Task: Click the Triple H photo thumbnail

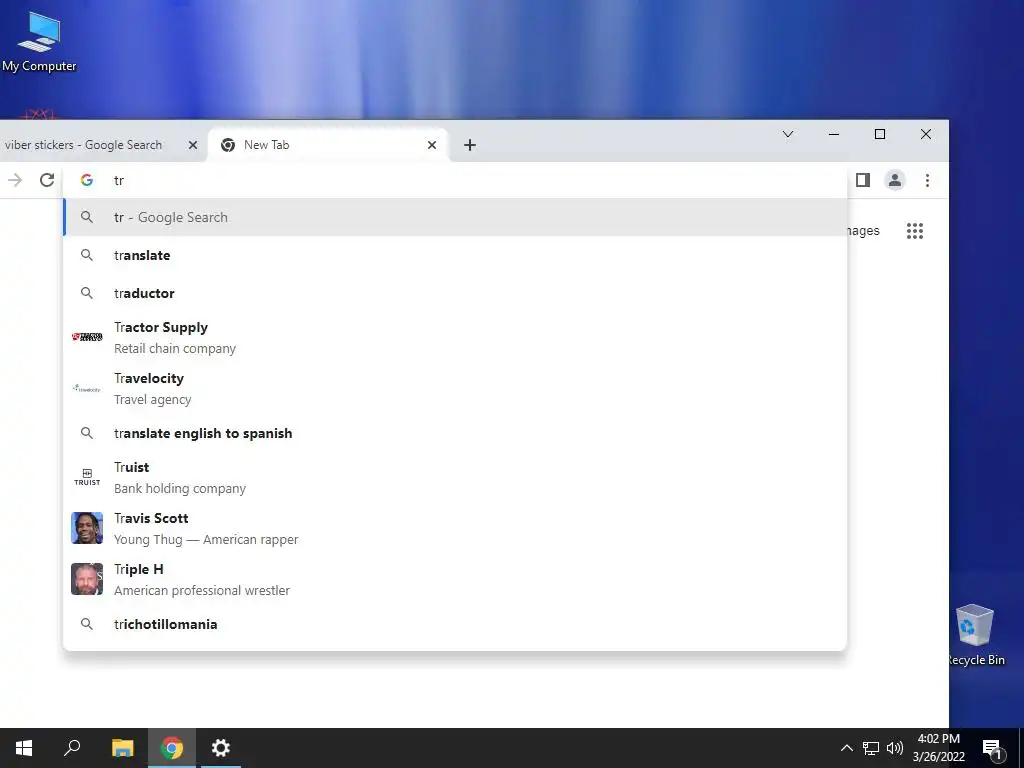Action: click(x=87, y=579)
